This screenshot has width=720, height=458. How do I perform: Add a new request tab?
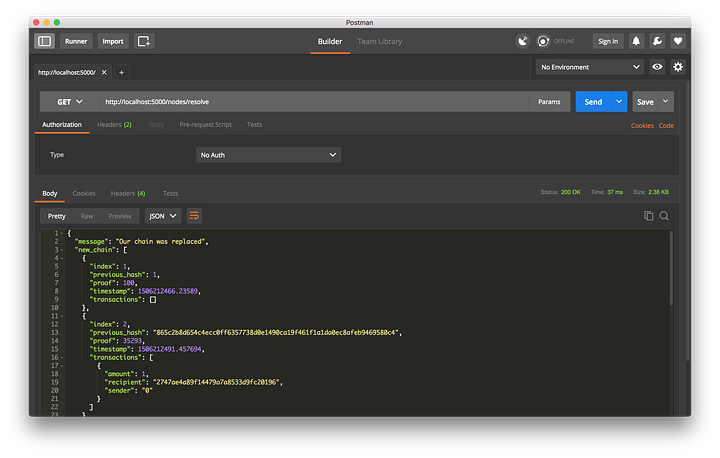[x=121, y=72]
